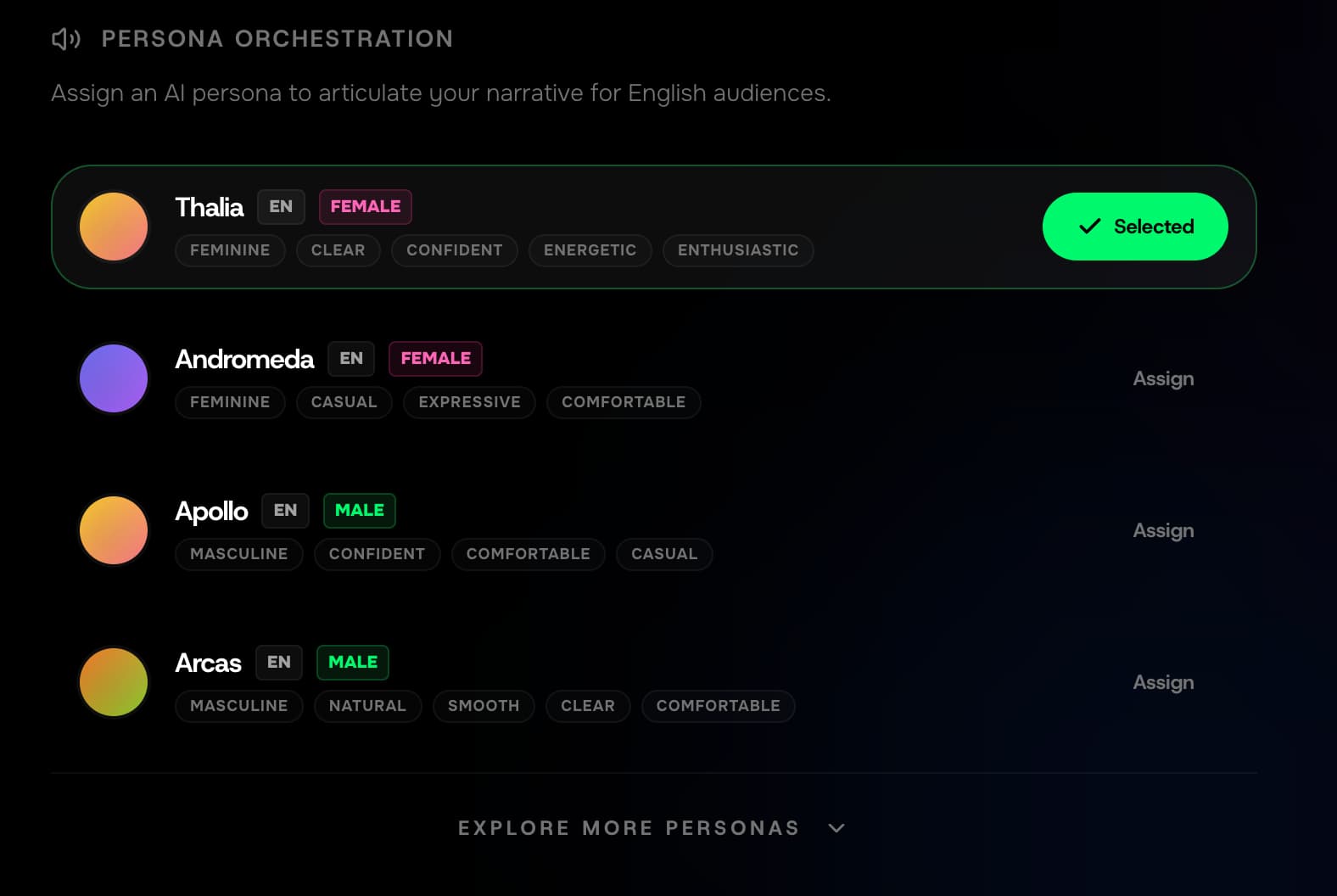Click the speaker icon beside Persona Orchestration

pyautogui.click(x=66, y=38)
